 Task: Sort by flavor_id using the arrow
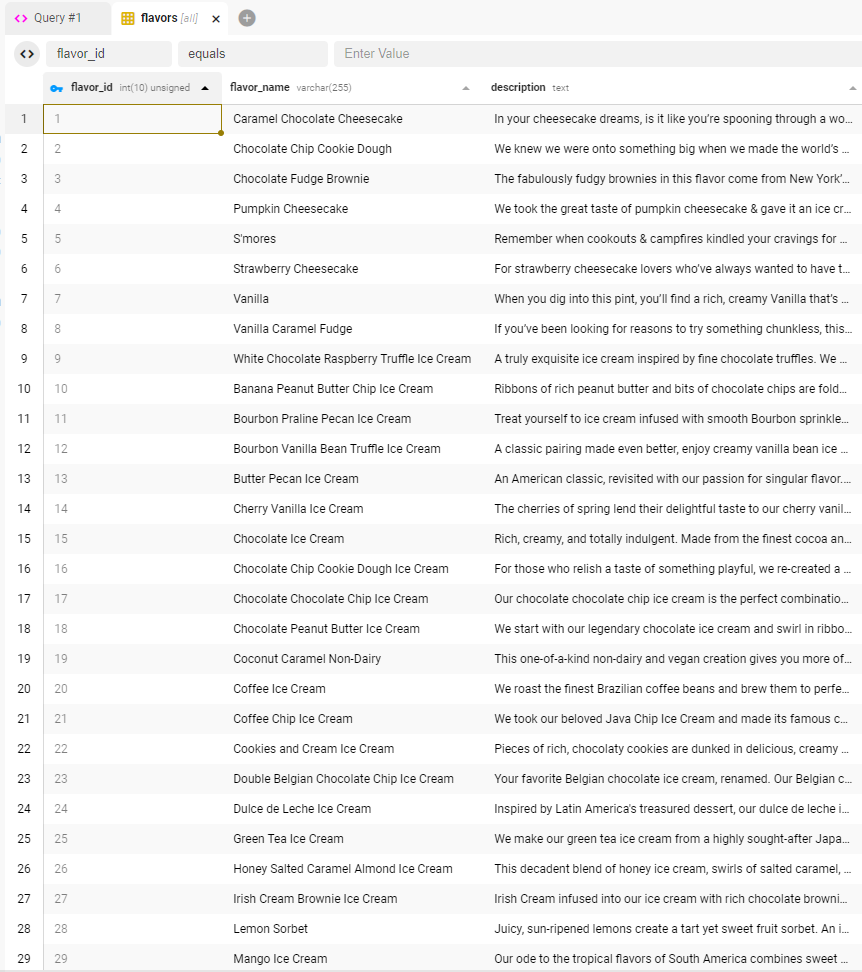pyautogui.click(x=205, y=88)
